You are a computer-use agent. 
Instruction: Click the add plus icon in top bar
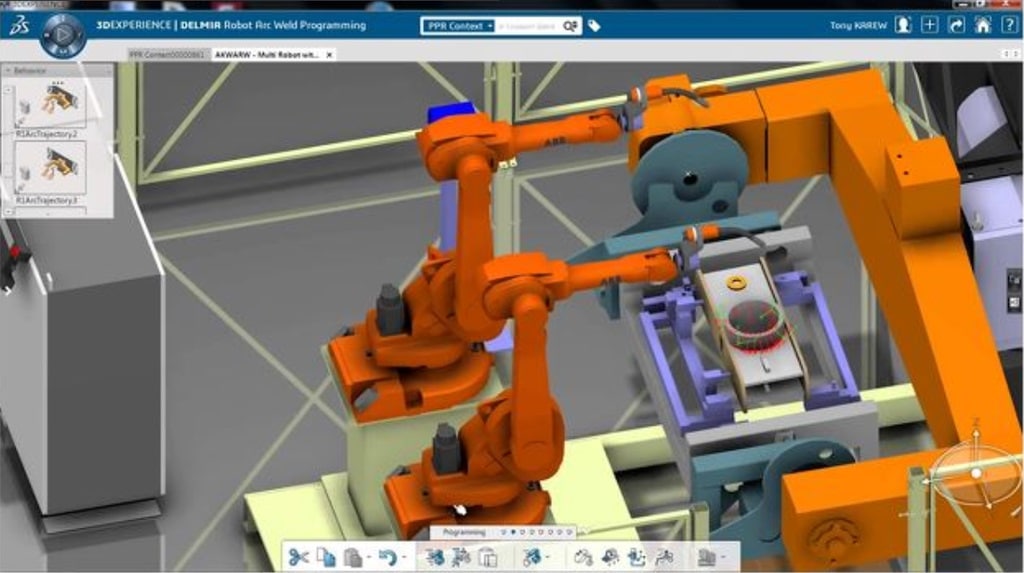(x=930, y=25)
